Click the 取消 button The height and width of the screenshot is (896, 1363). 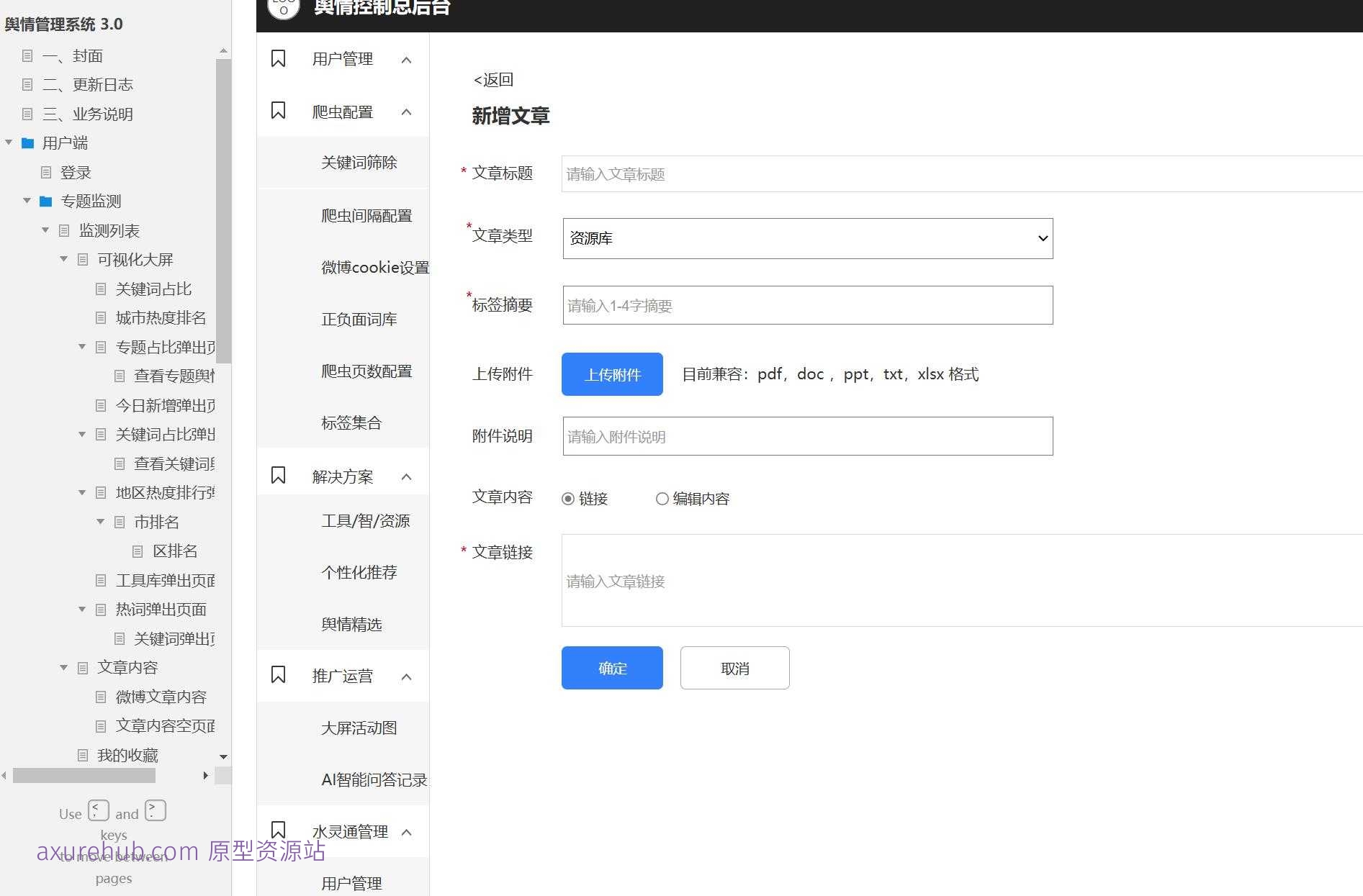(x=734, y=668)
